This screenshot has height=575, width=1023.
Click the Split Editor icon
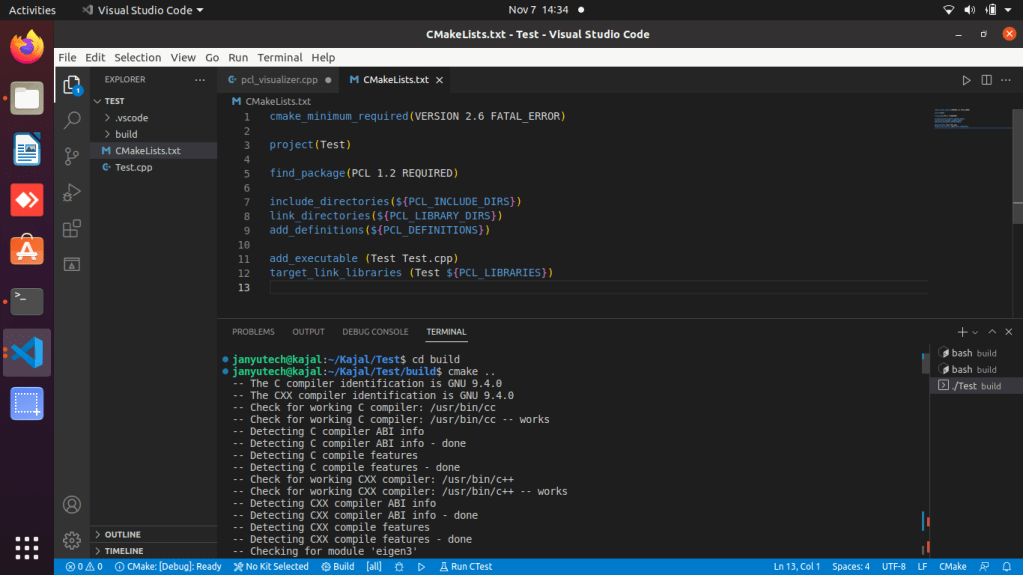986,80
